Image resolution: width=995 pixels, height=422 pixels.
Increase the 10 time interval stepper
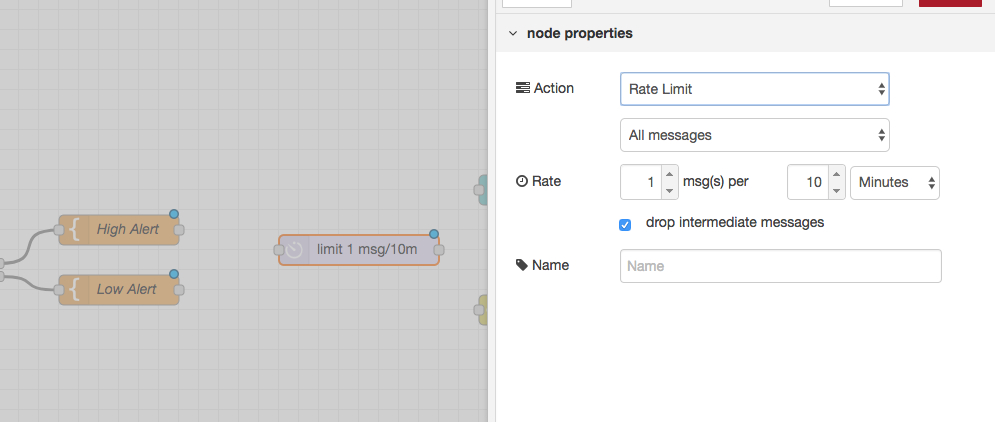point(837,175)
